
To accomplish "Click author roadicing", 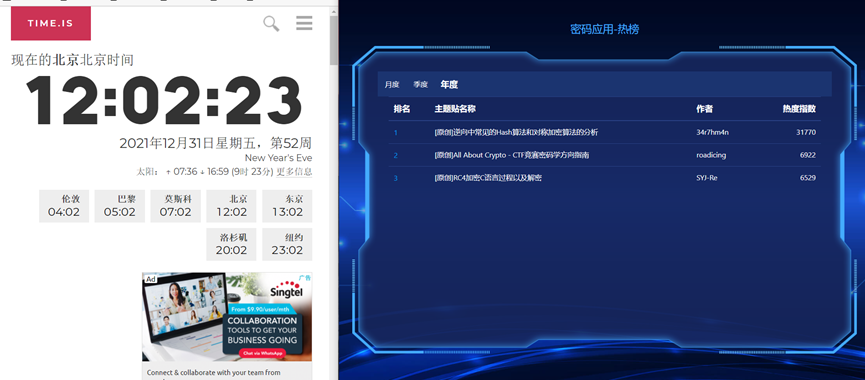I will tap(711, 156).
